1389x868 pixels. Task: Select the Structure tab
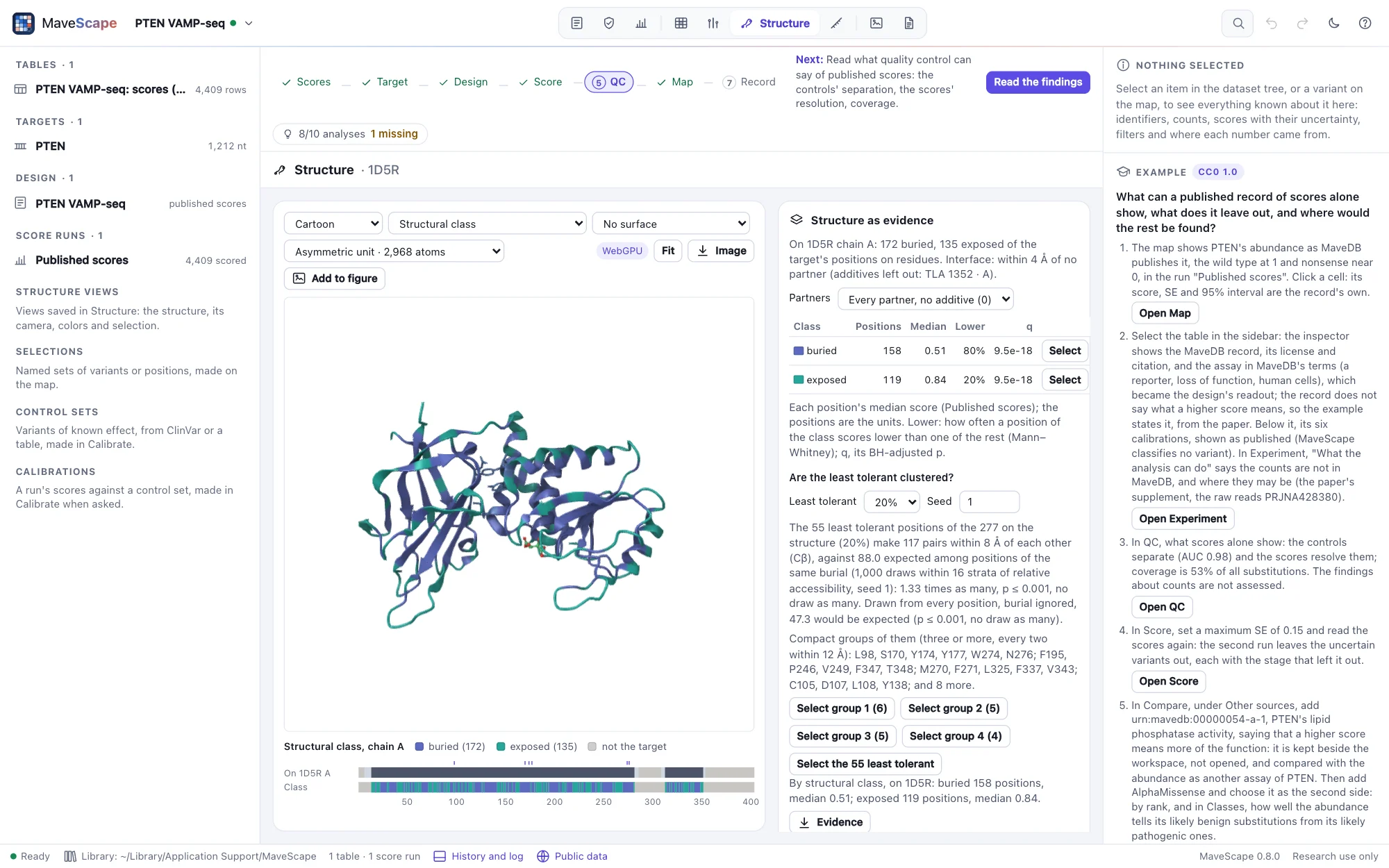click(x=775, y=23)
